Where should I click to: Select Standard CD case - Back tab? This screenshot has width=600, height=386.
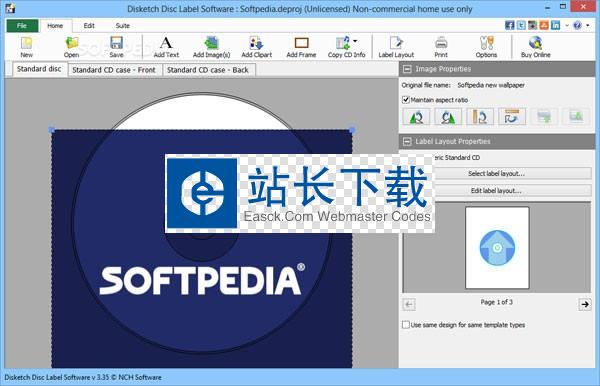tap(208, 70)
